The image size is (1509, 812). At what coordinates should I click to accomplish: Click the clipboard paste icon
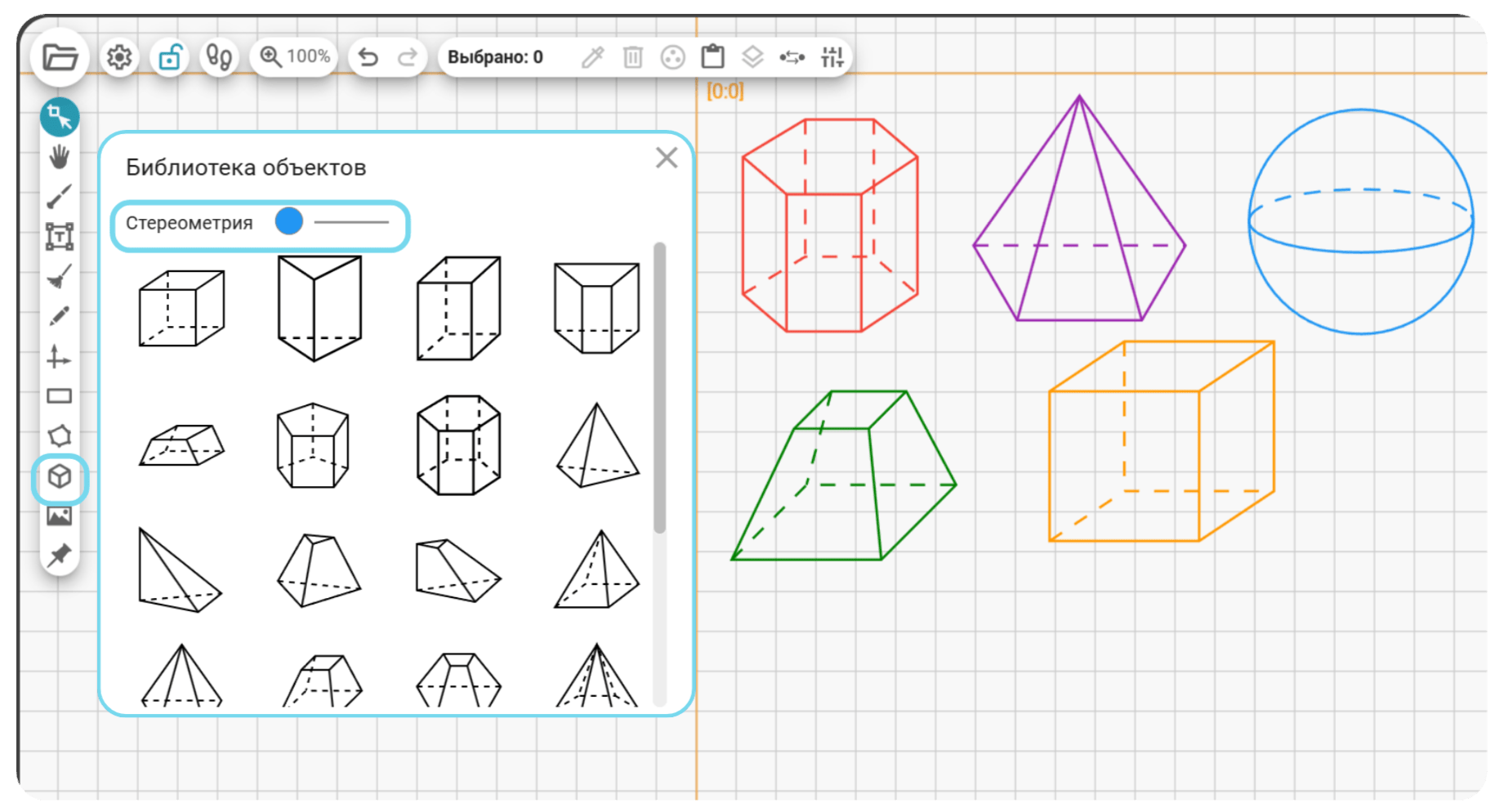pos(712,56)
